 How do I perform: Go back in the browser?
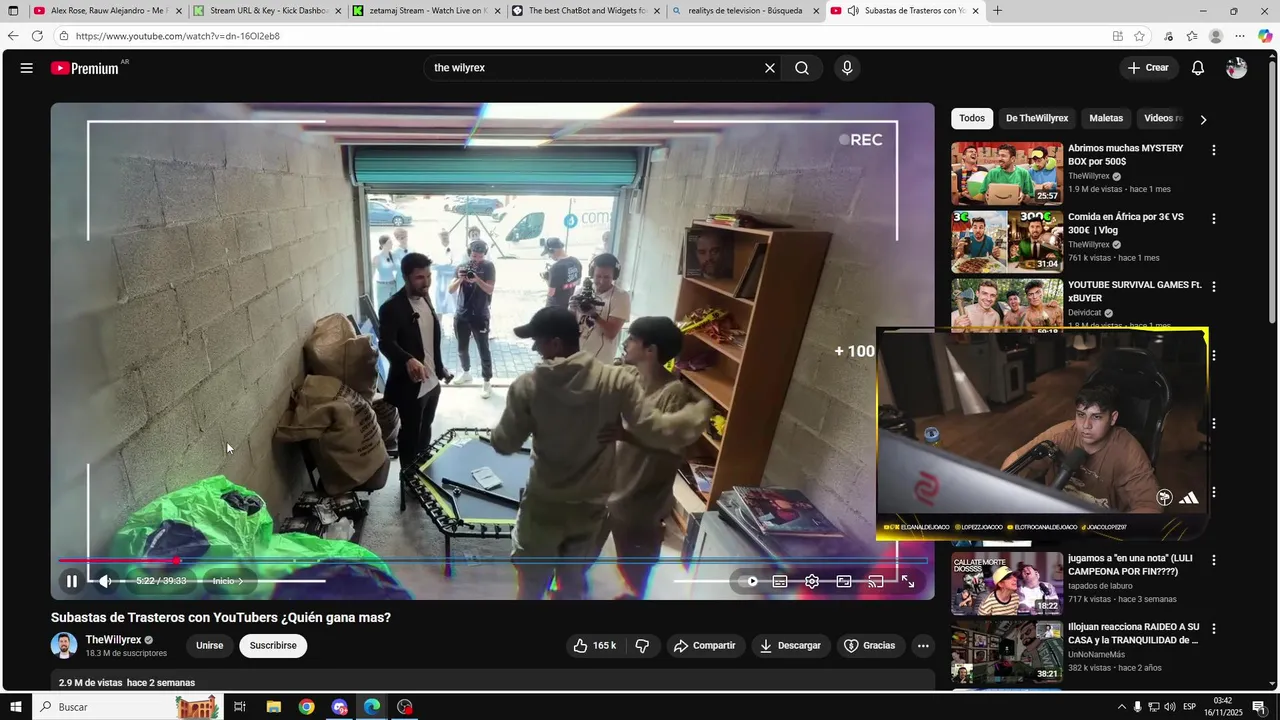(13, 36)
